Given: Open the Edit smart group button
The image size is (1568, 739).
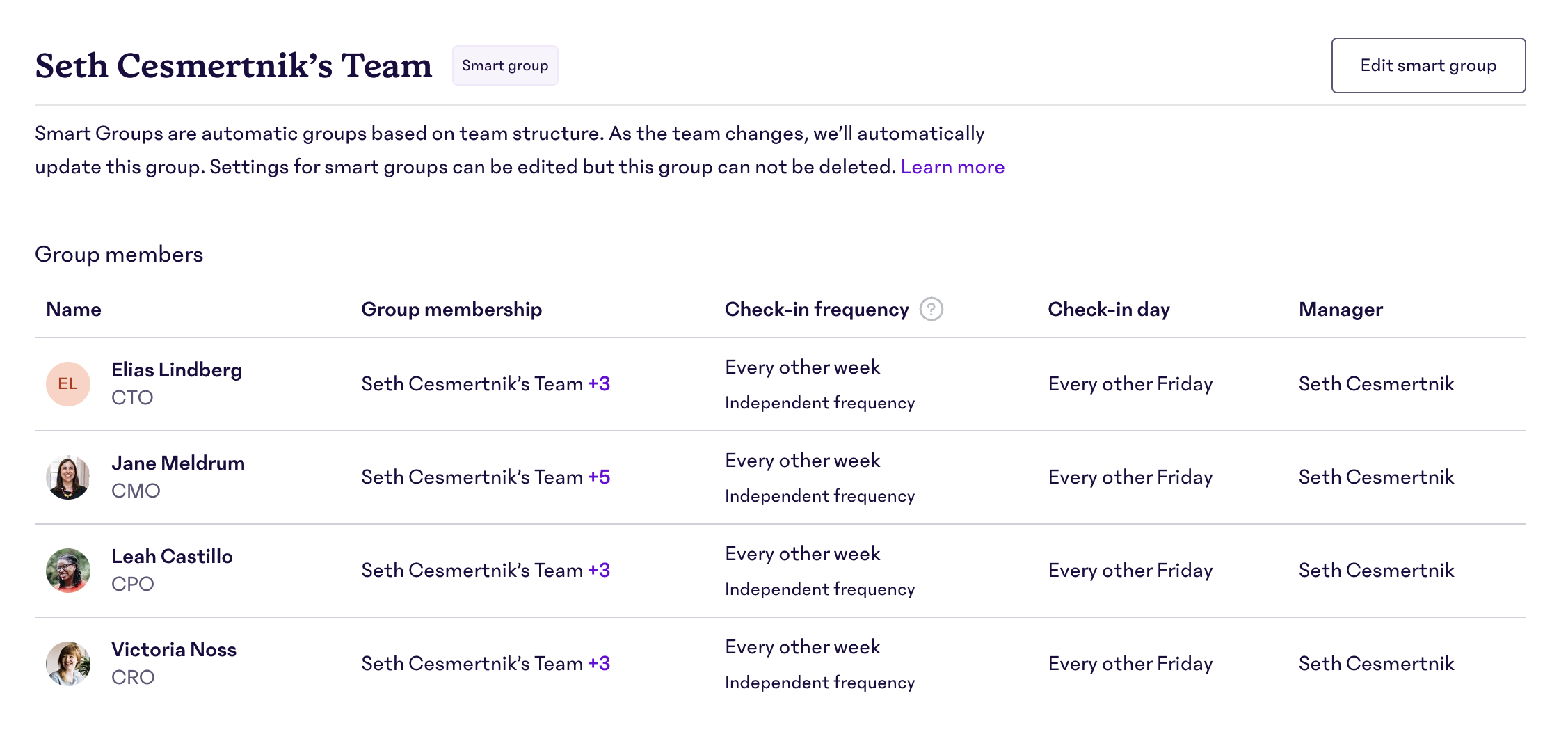Looking at the screenshot, I should coord(1427,65).
